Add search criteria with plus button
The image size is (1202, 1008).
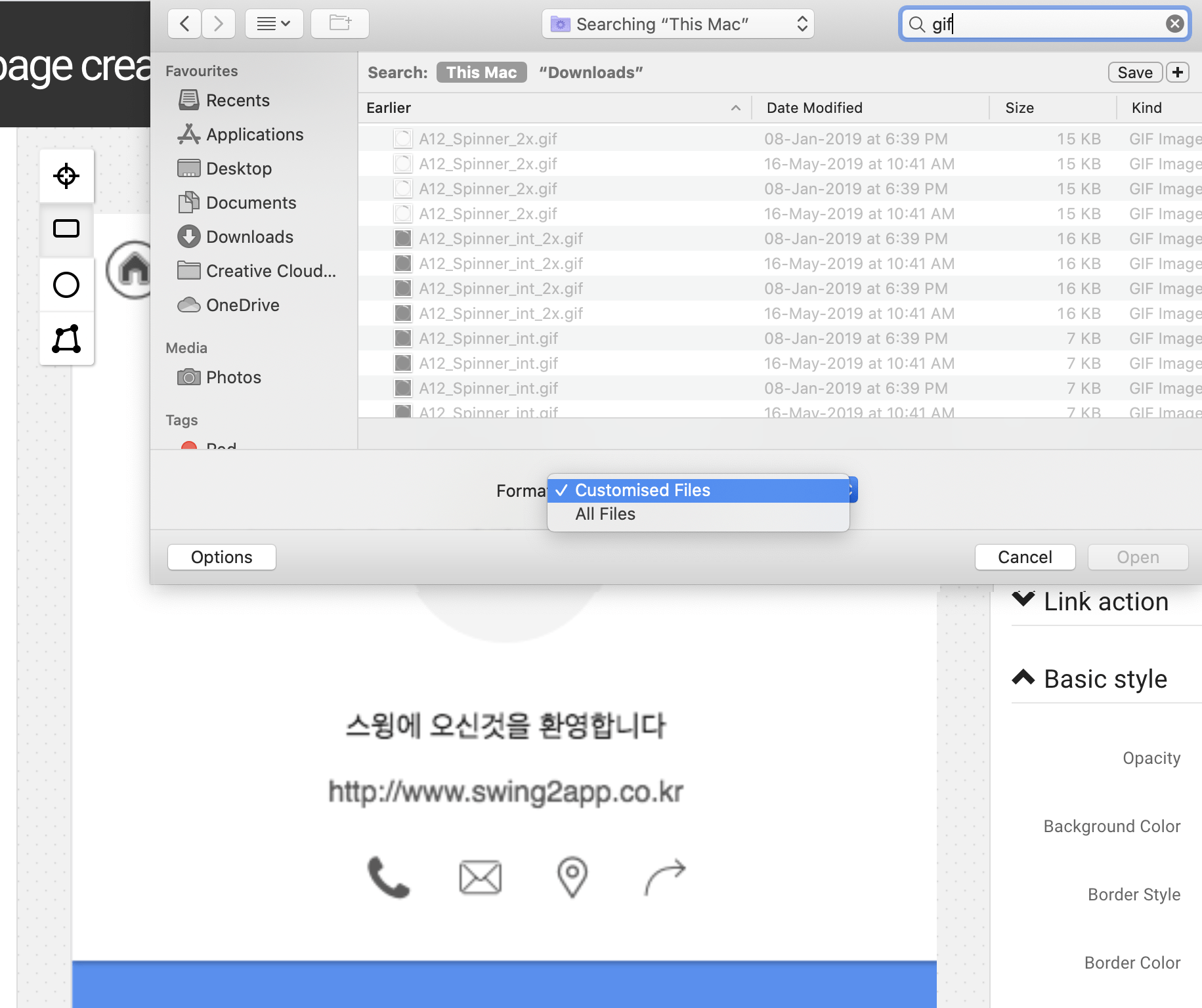(x=1178, y=72)
